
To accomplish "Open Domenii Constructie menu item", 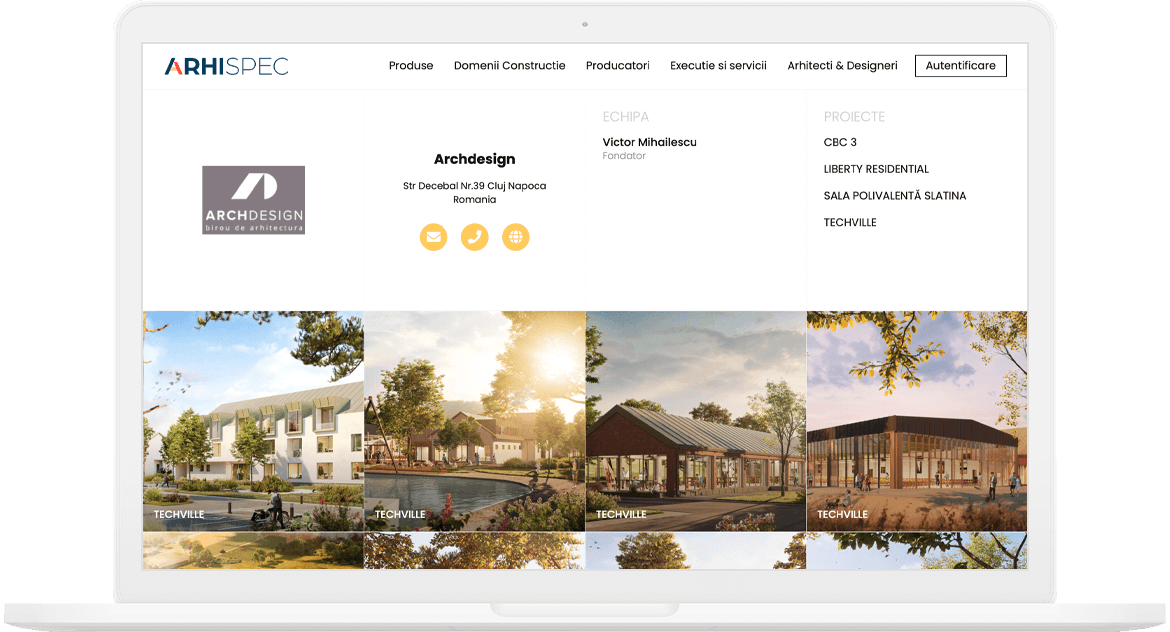I will point(509,66).
